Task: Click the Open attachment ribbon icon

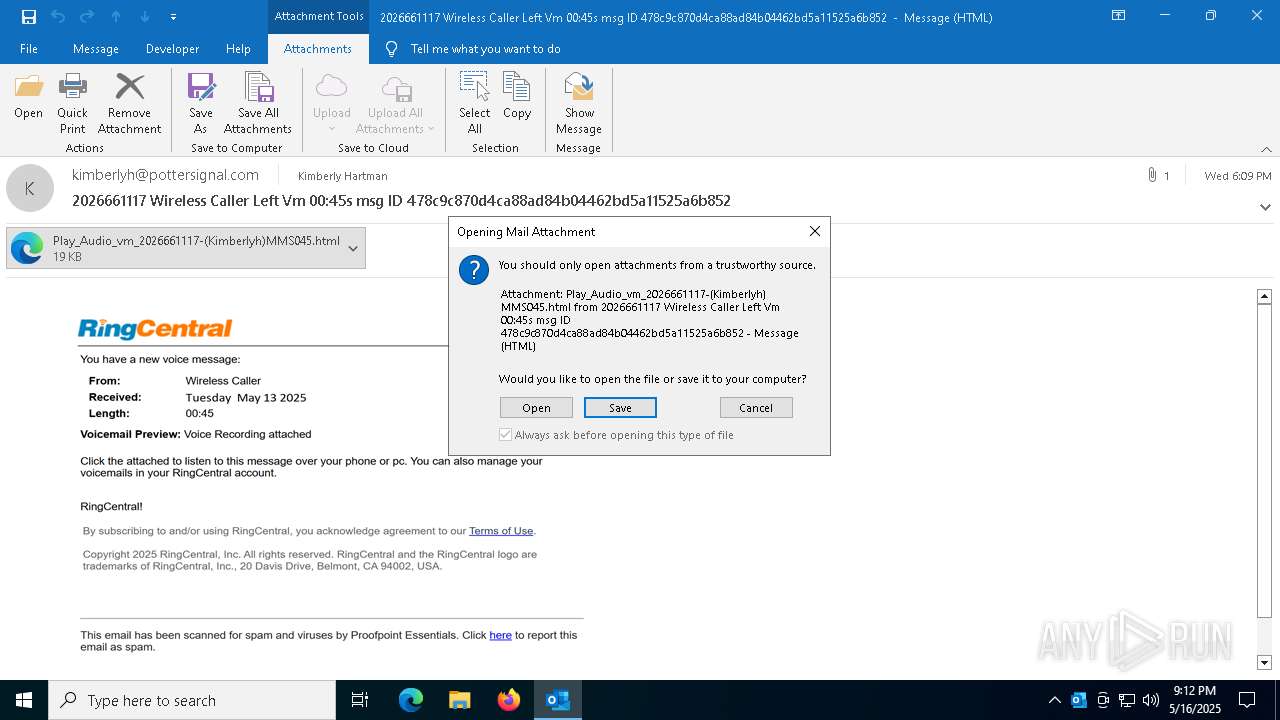Action: click(28, 96)
